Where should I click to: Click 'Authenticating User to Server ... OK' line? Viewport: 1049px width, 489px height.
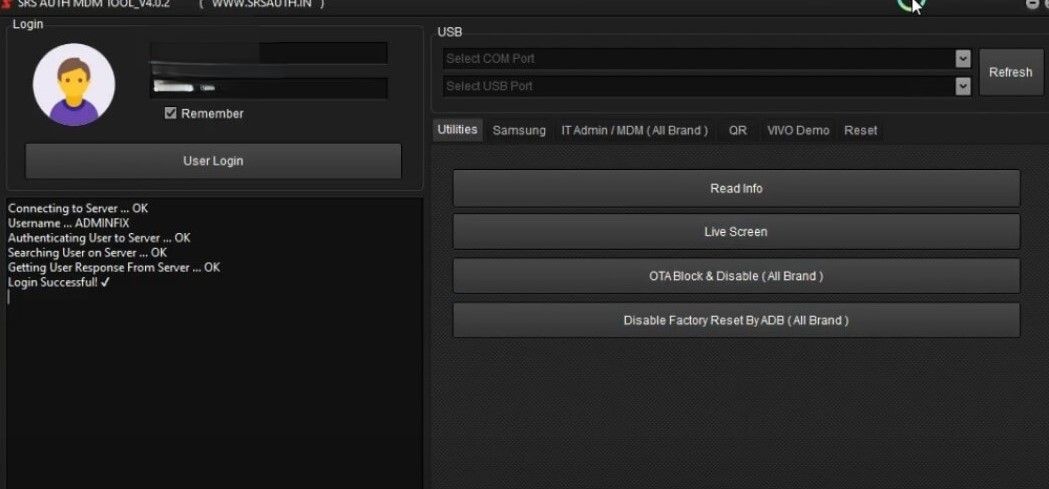pos(99,238)
